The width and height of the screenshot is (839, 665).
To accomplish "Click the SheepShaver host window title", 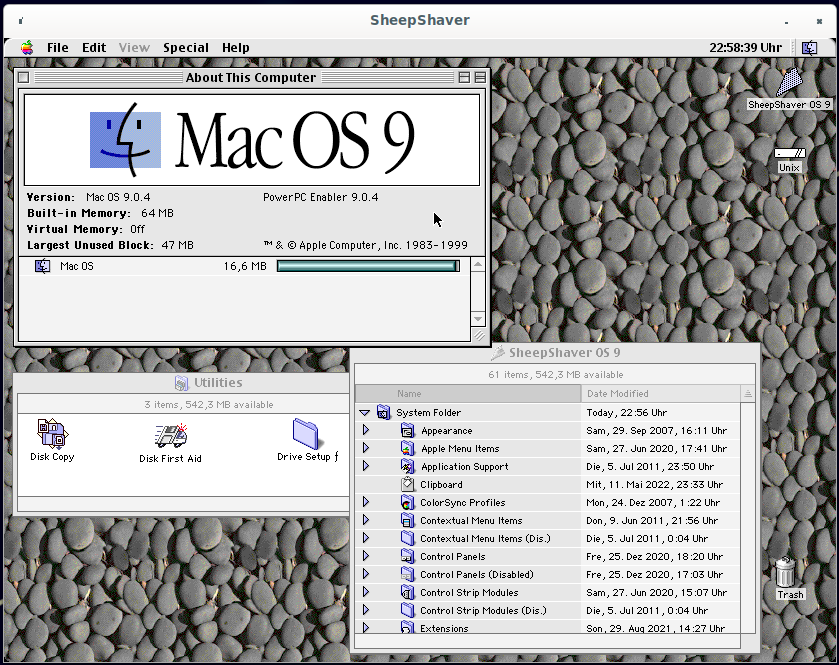I will point(420,20).
